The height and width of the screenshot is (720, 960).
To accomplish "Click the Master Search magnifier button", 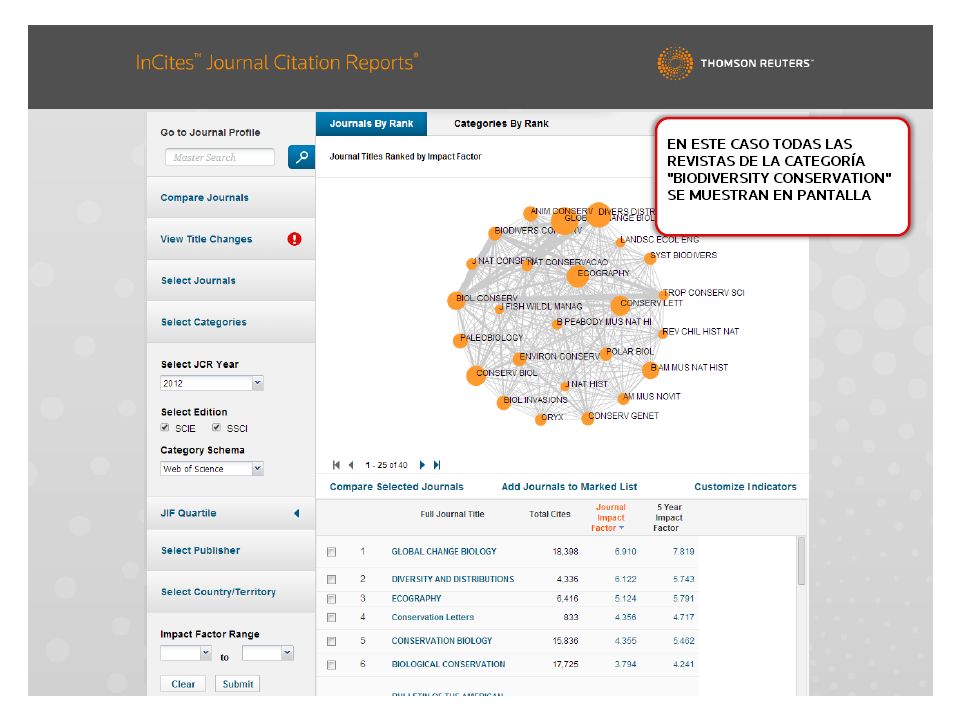I will (301, 157).
